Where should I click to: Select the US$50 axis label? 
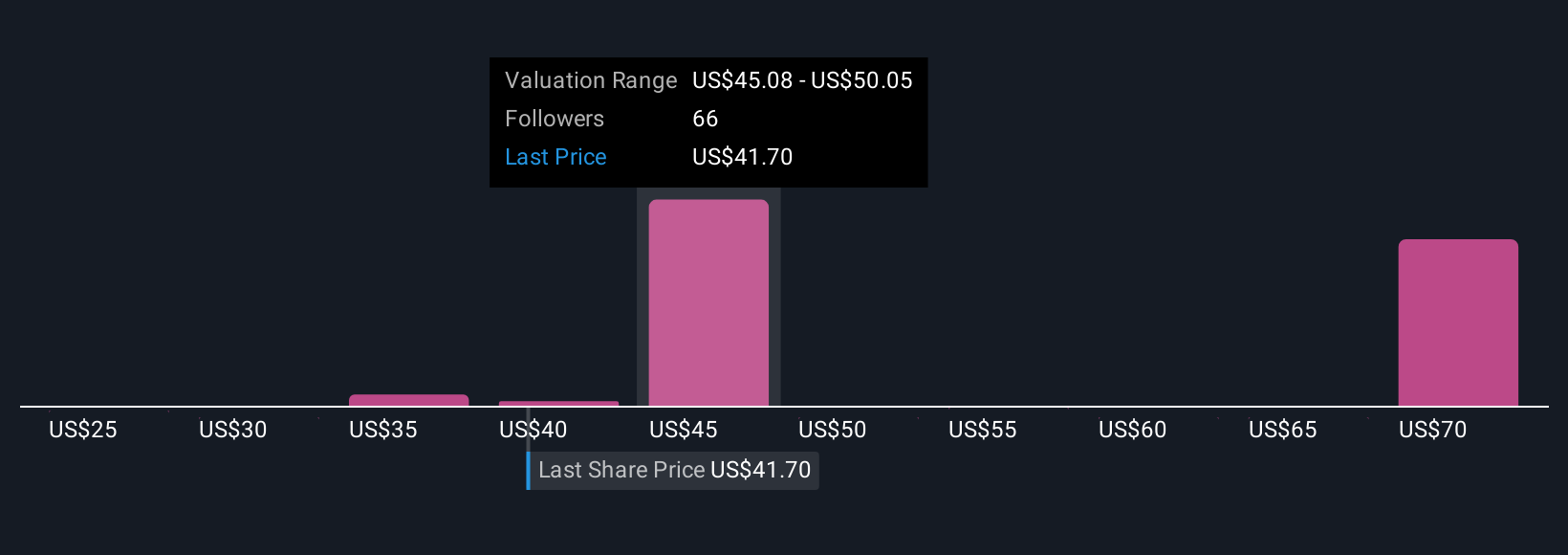833,430
